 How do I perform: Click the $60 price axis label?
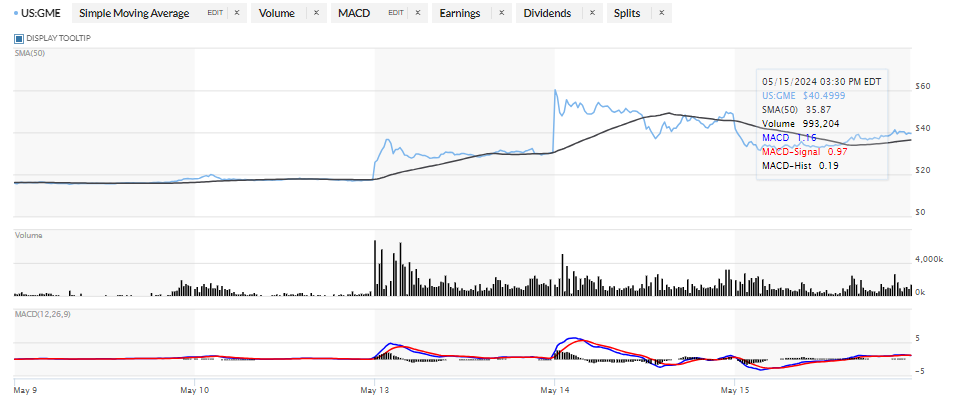(x=923, y=86)
